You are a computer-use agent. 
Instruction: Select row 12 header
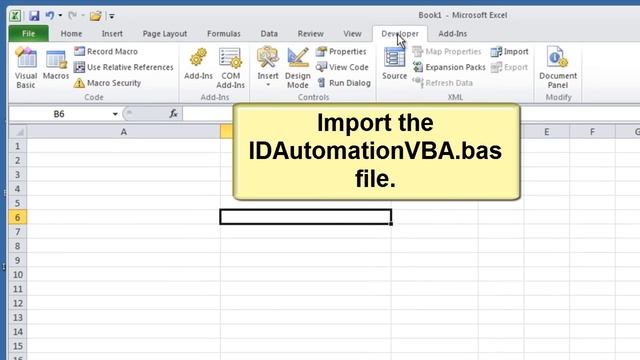[18, 303]
